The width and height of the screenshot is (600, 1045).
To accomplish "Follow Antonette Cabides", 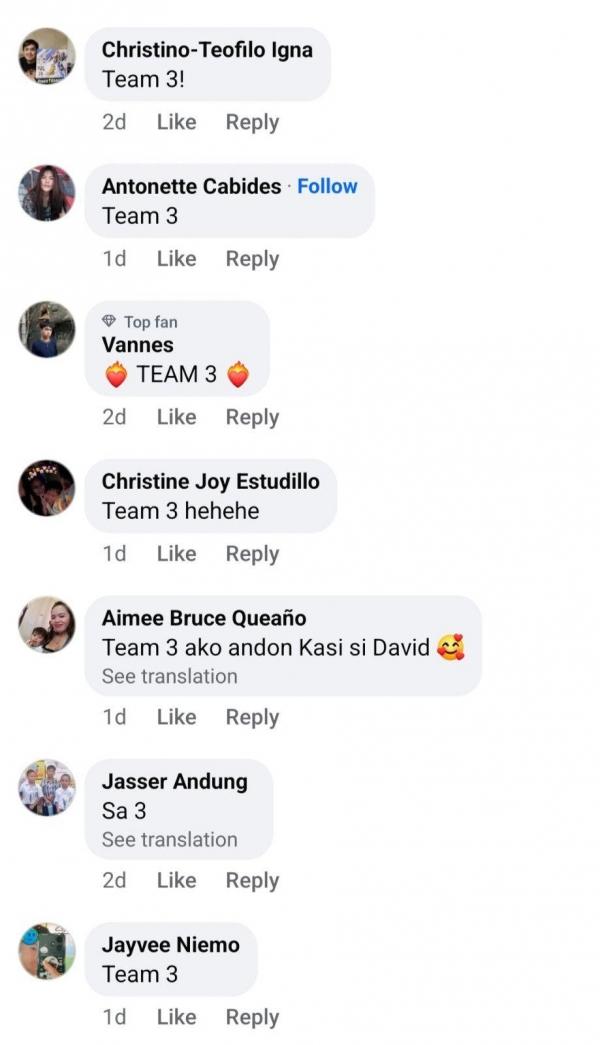I will [x=327, y=186].
